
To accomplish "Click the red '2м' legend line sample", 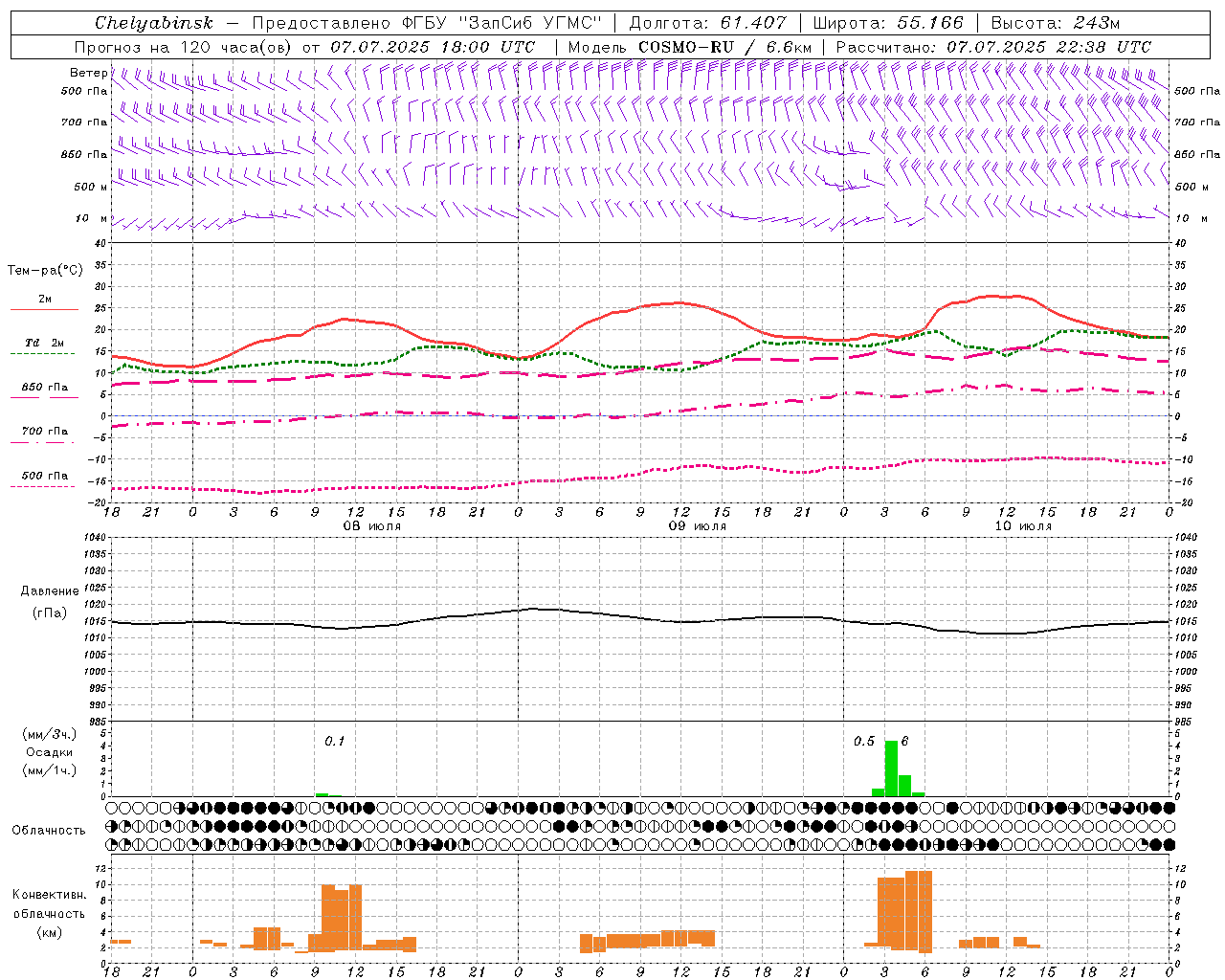I will (44, 310).
